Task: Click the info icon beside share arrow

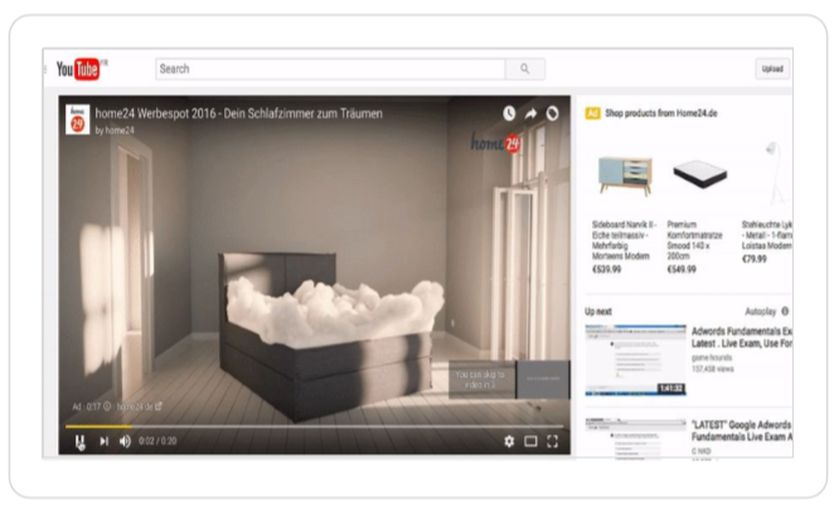Action: [552, 114]
